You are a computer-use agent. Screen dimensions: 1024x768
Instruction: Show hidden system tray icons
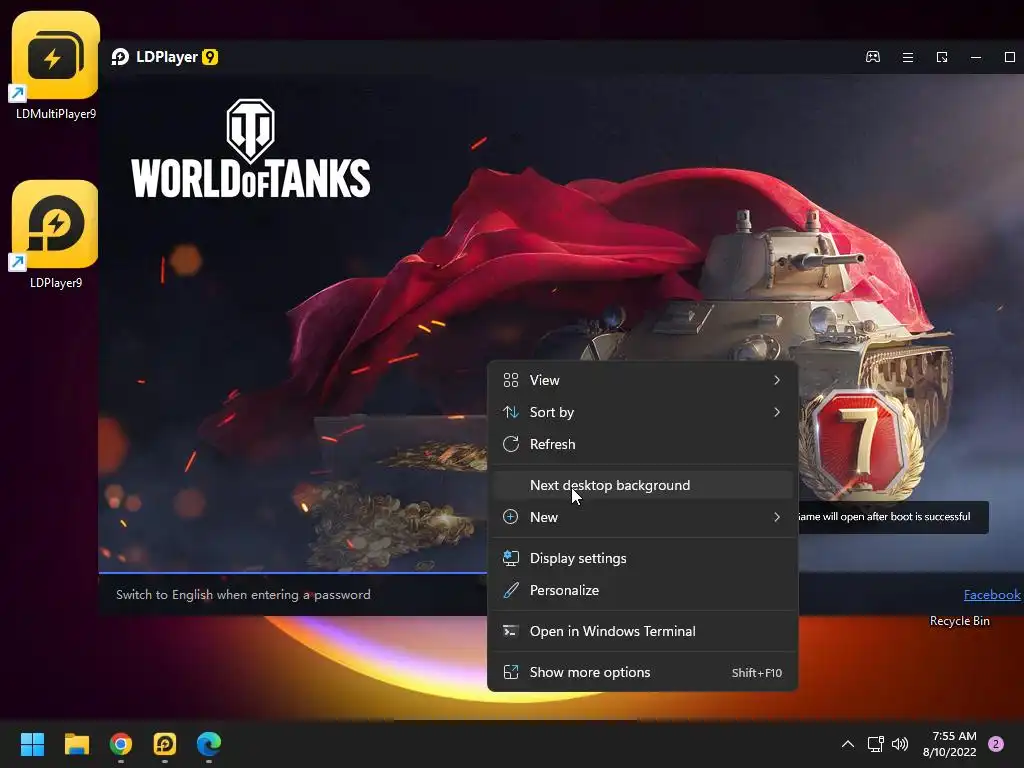click(x=848, y=744)
